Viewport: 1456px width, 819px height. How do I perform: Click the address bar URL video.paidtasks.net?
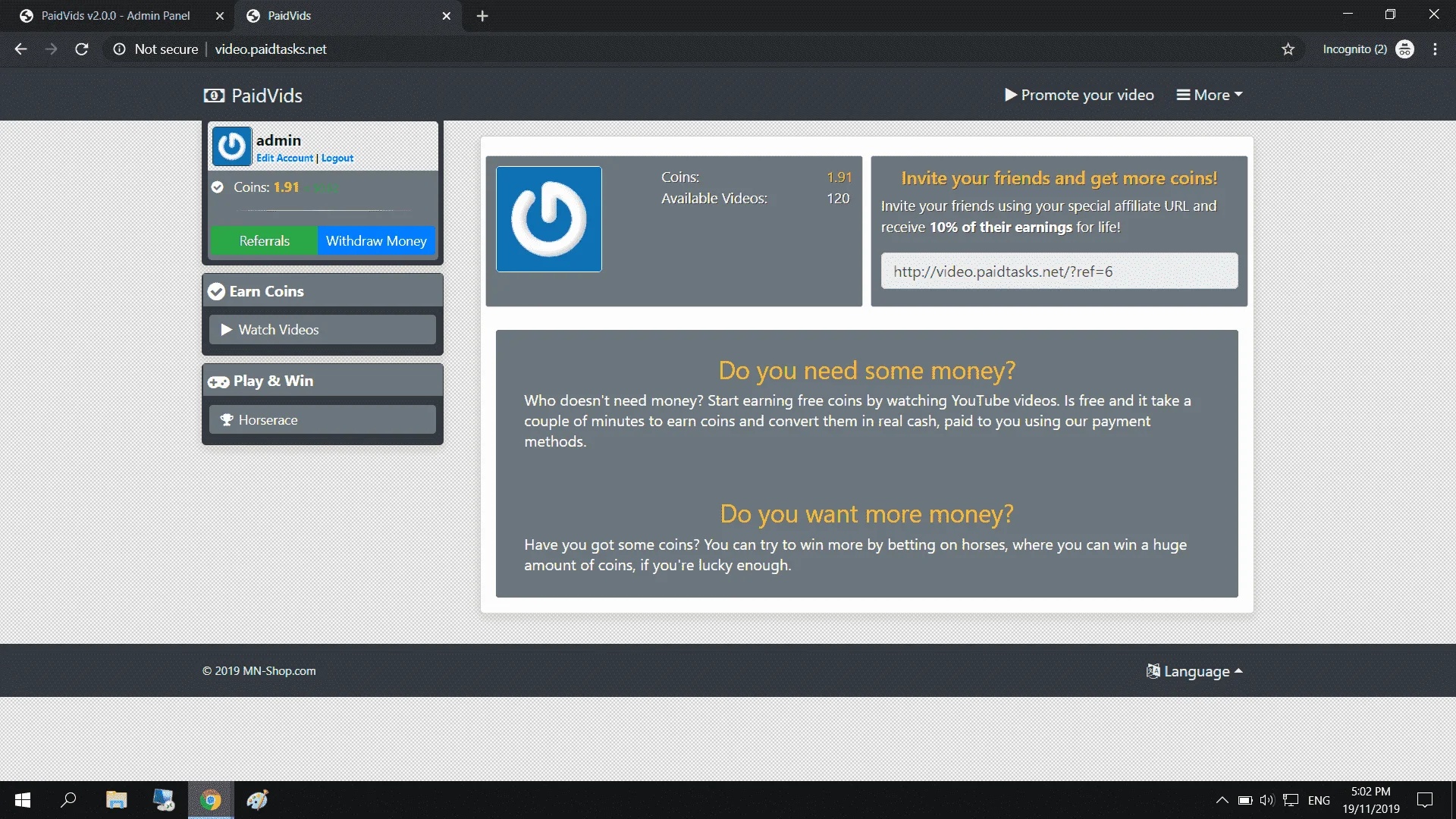(x=271, y=49)
